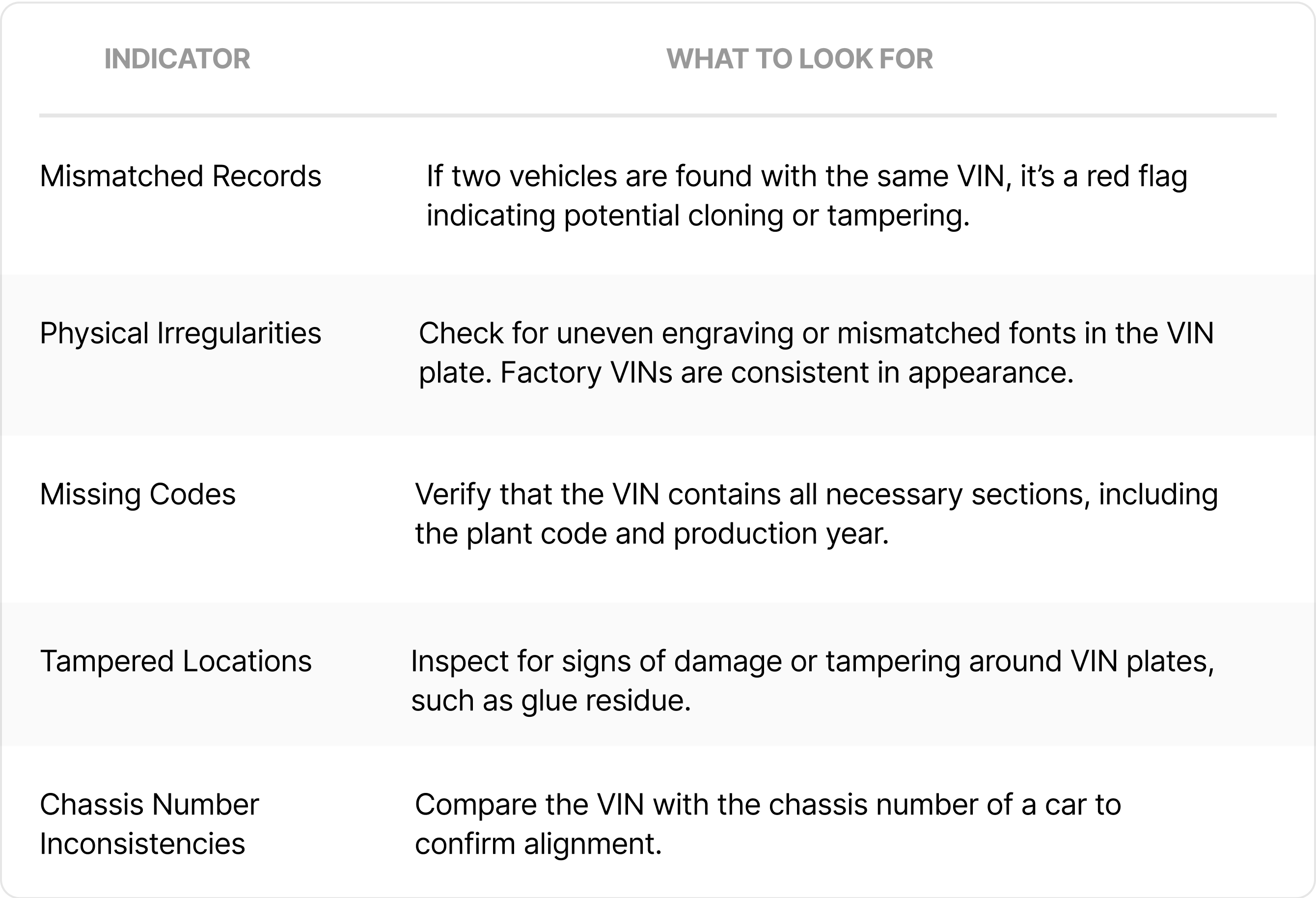
Task: Click the Missing Codes indicator label
Action: click(137, 494)
